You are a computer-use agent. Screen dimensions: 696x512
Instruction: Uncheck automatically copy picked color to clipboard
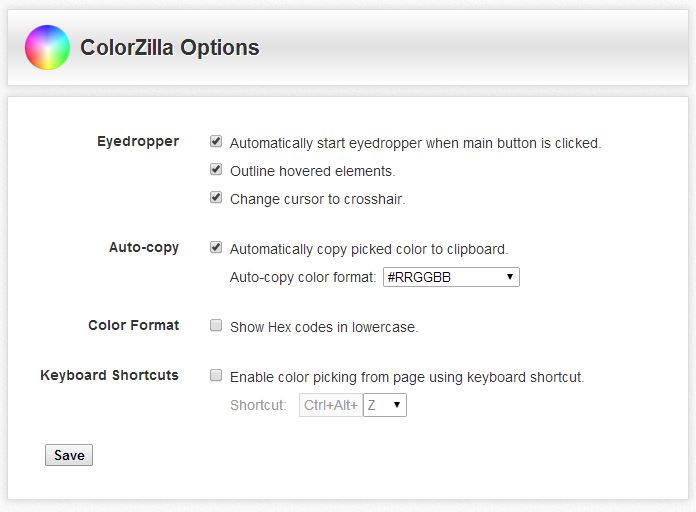(216, 247)
